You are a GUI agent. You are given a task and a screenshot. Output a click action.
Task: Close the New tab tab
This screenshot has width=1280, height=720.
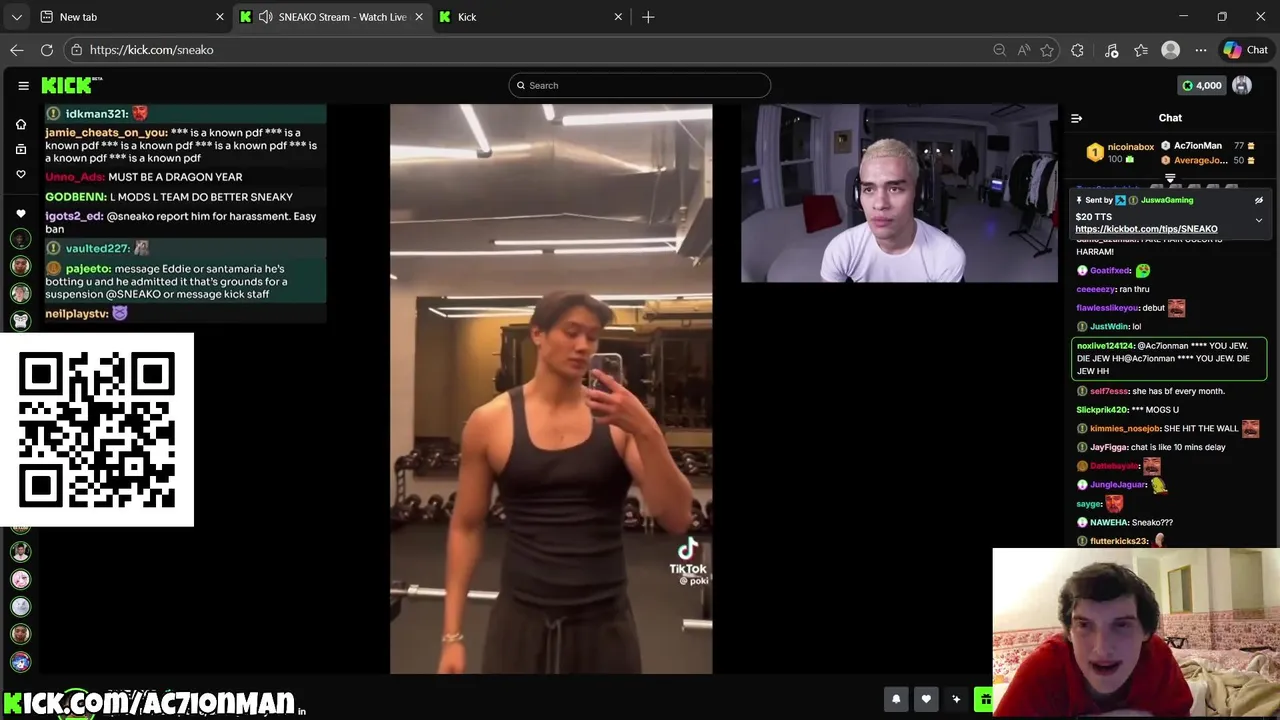coord(220,17)
